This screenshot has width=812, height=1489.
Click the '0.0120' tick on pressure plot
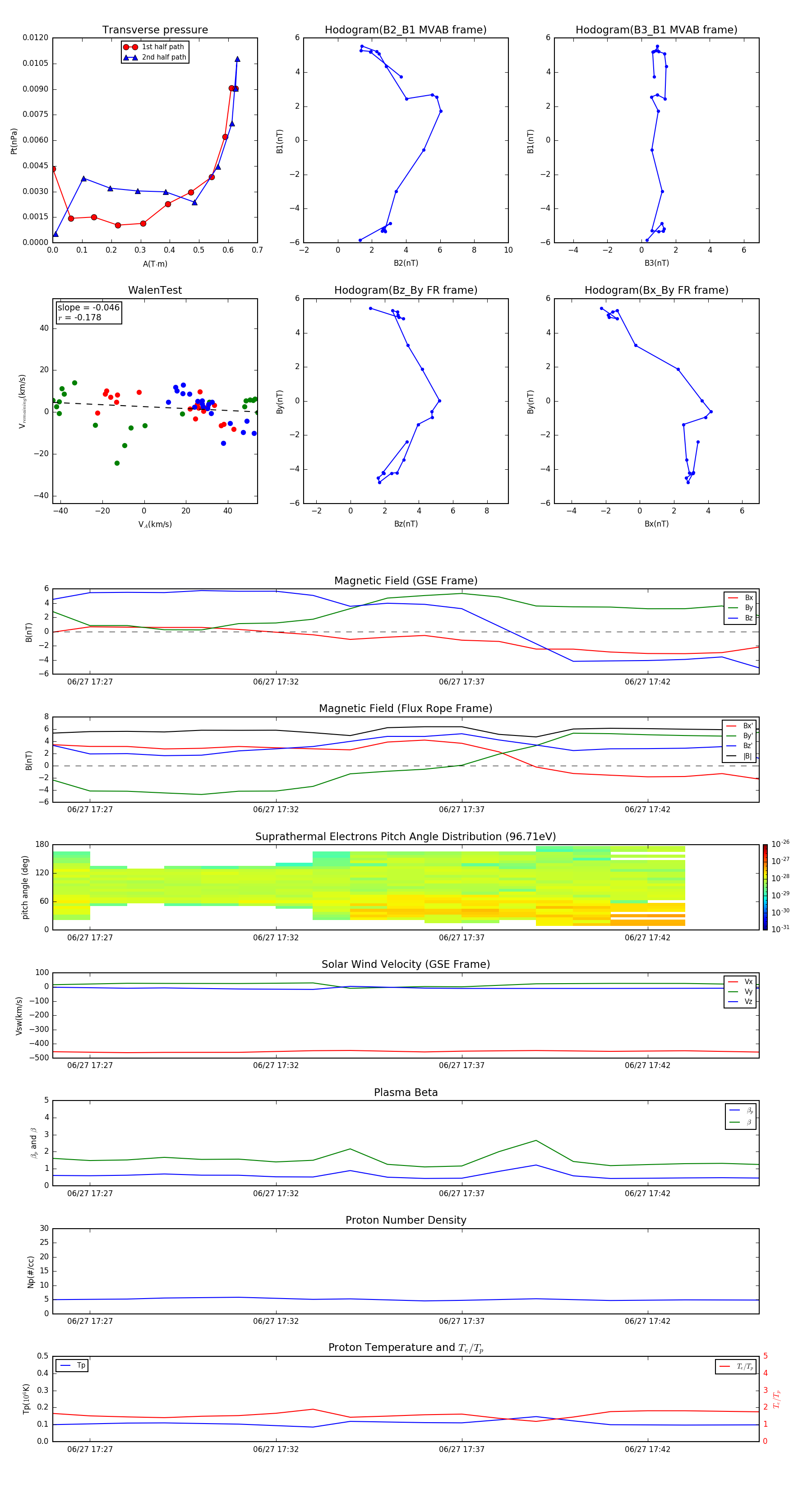(x=35, y=37)
